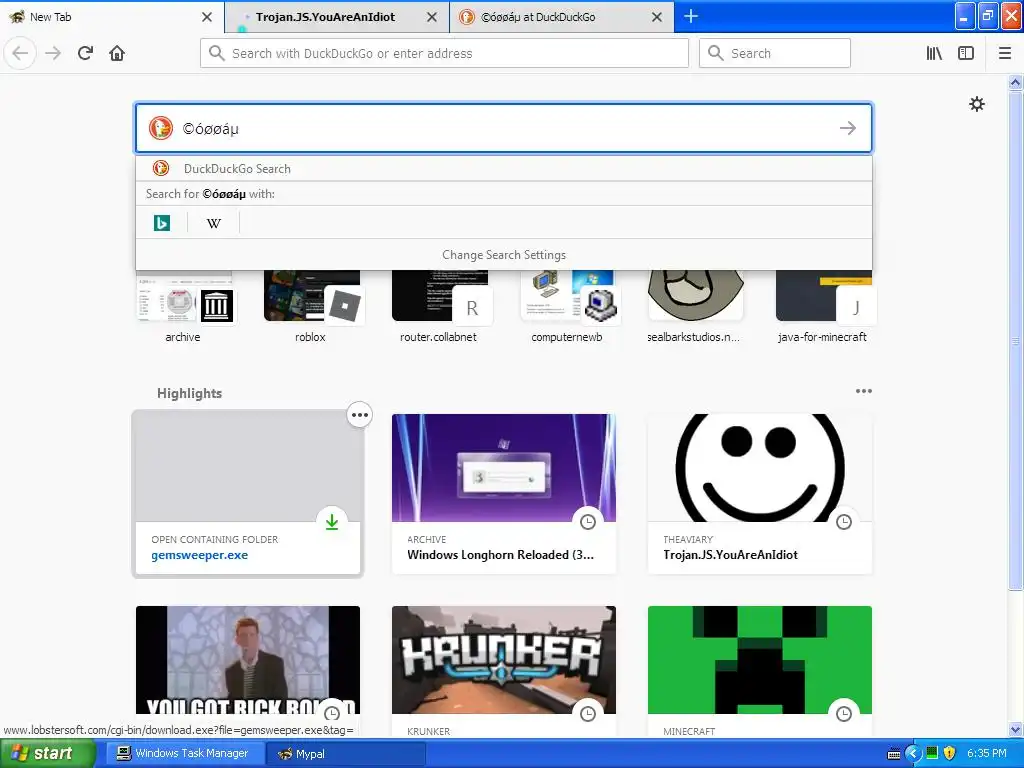This screenshot has height=768, width=1024.
Task: Click the Highlights section heading
Action: 189,393
